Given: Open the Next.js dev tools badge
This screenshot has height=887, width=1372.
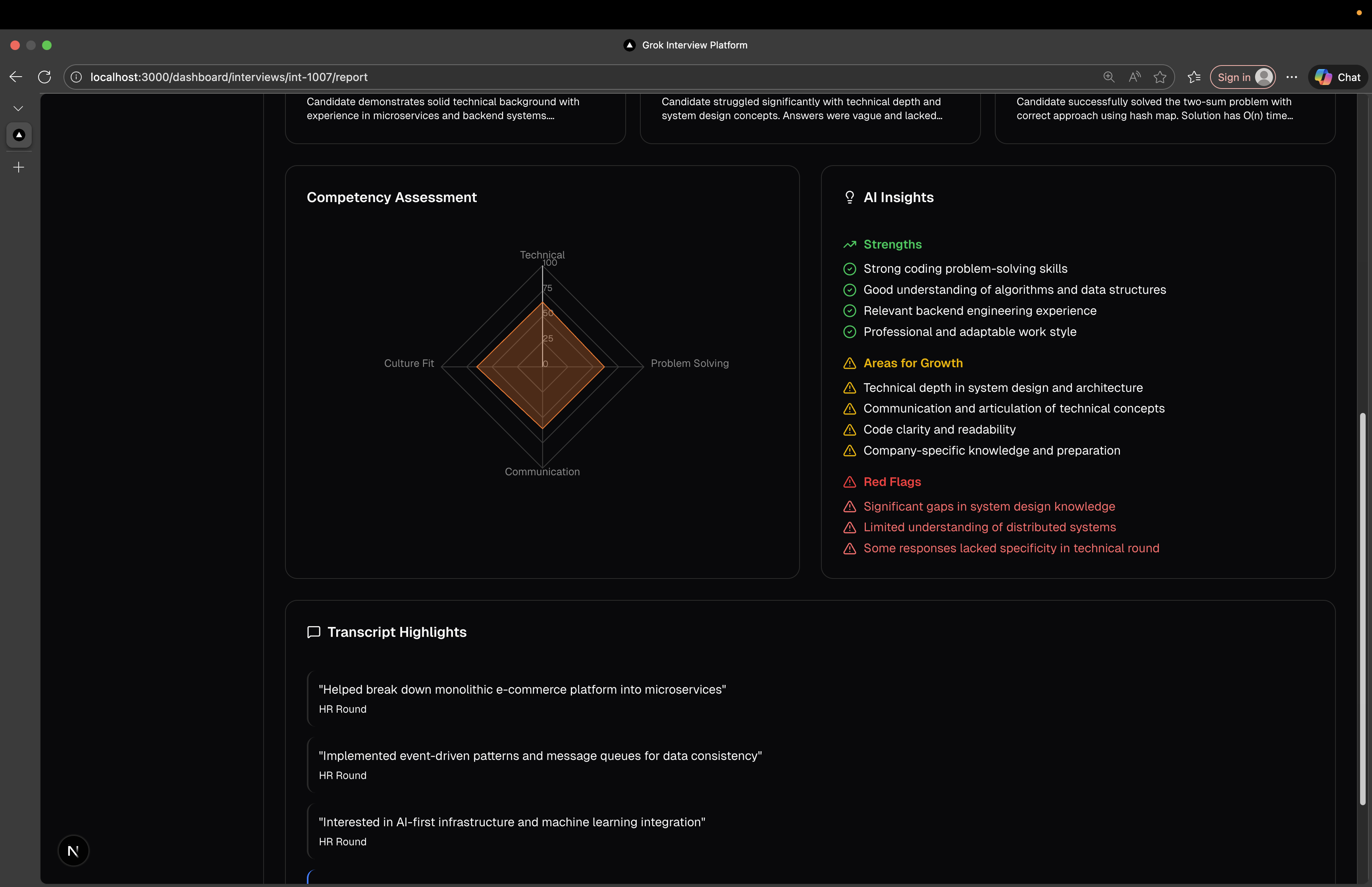Looking at the screenshot, I should click(x=73, y=850).
